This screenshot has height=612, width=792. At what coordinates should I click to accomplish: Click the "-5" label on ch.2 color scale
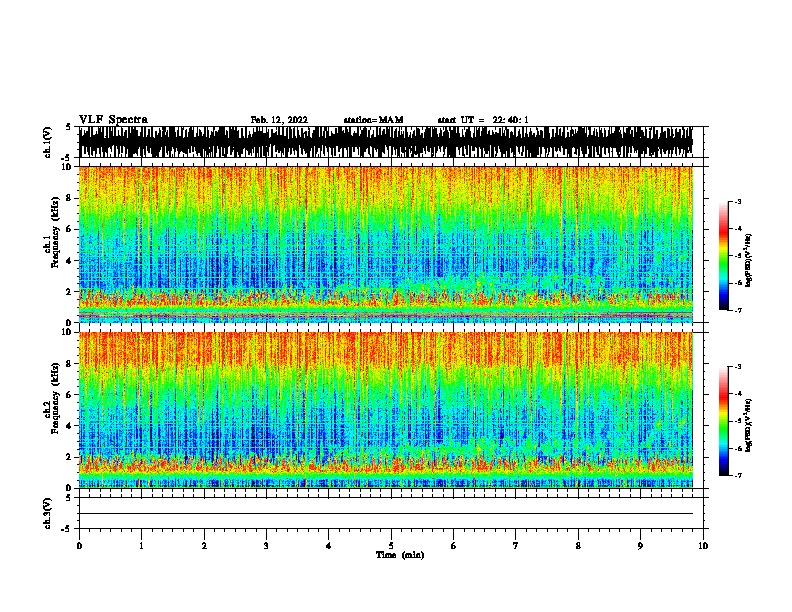pos(738,421)
